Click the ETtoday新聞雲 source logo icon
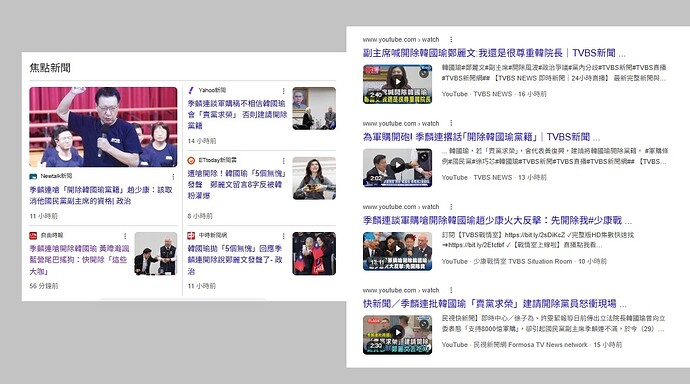The image size is (690, 384). pyautogui.click(x=191, y=161)
